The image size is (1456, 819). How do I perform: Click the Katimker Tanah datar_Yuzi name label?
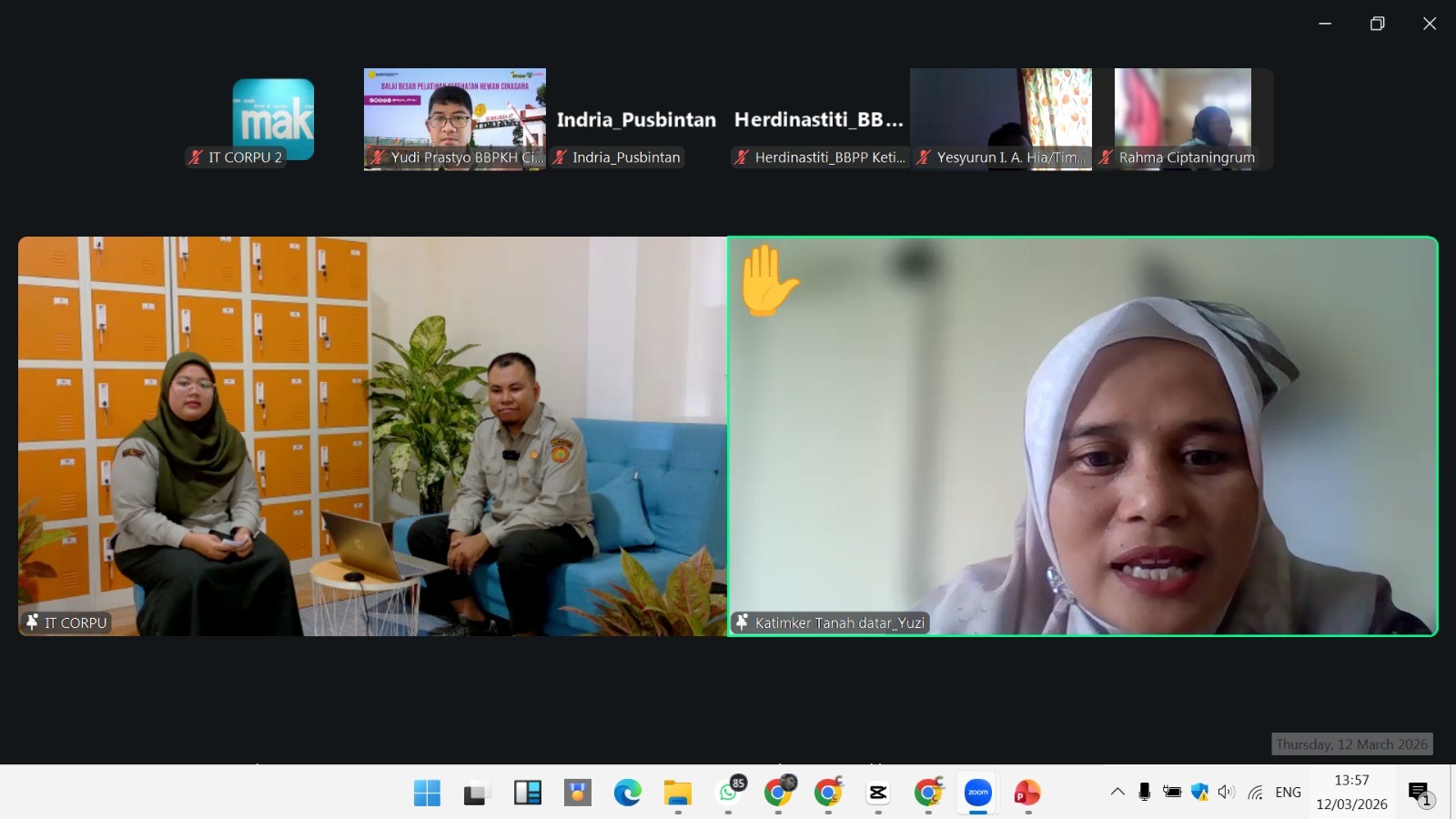[838, 622]
